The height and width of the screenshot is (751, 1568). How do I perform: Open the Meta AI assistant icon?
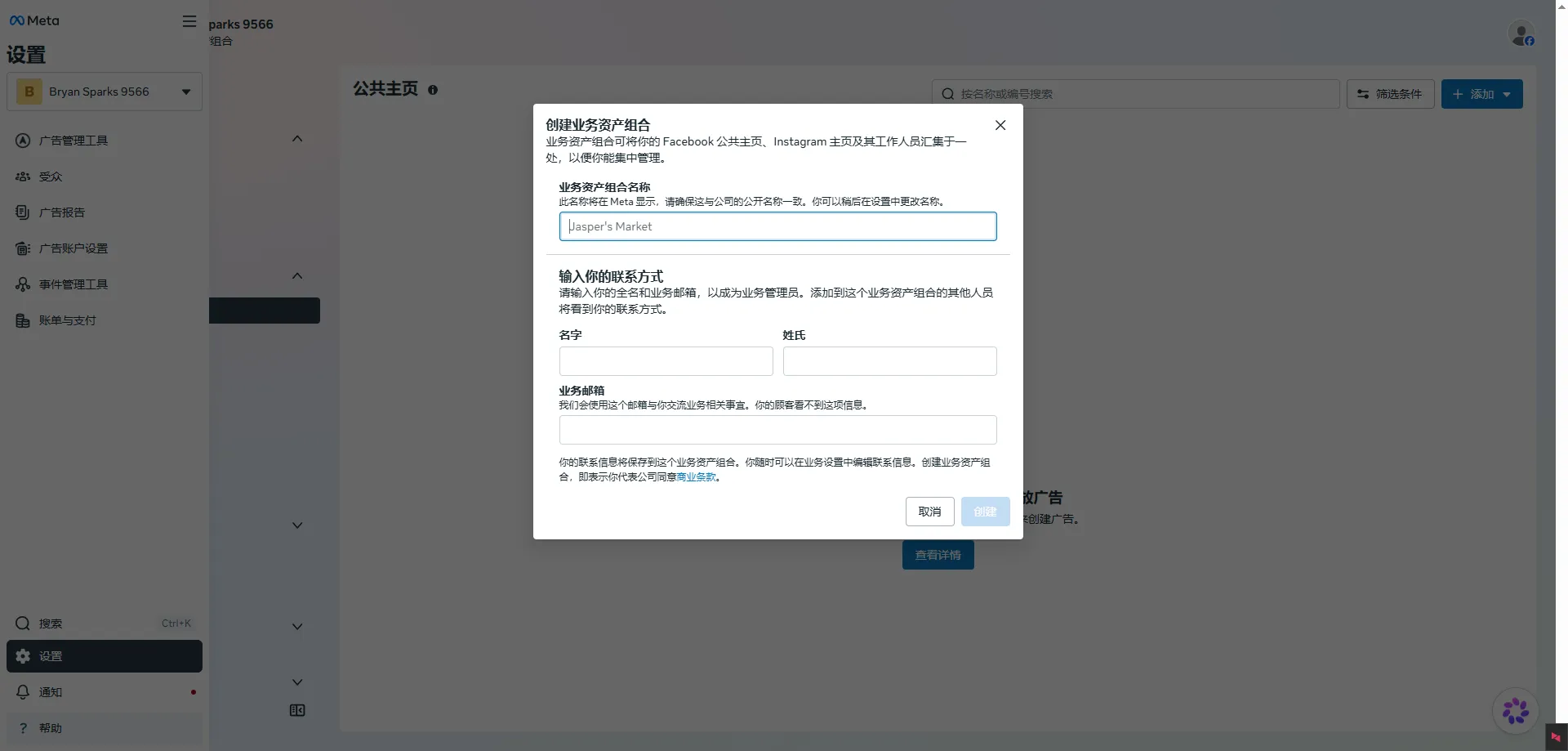(x=1515, y=711)
